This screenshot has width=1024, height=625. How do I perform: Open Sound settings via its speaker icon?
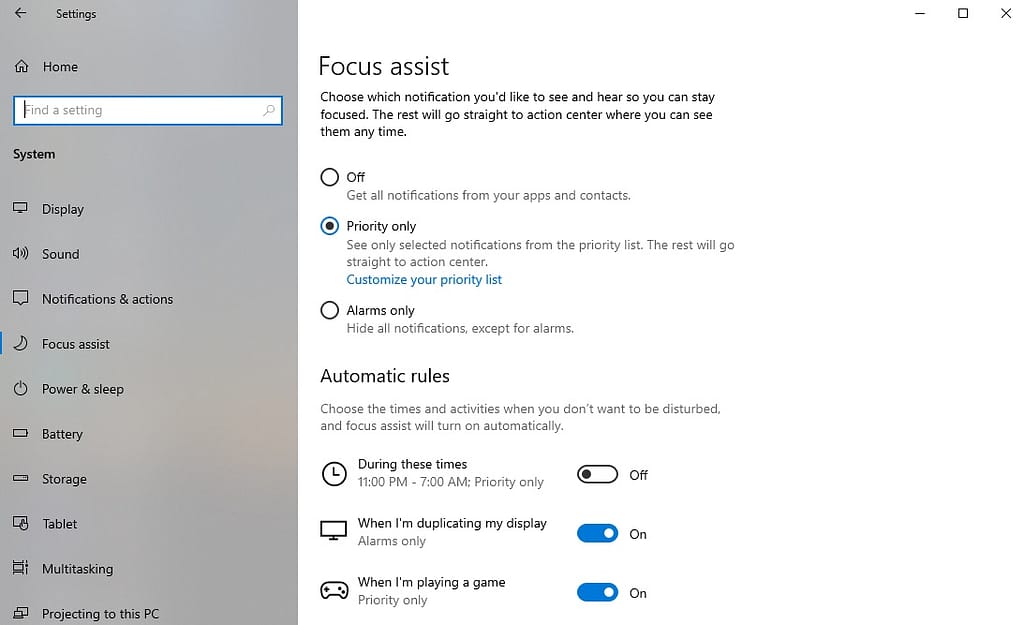coord(21,254)
